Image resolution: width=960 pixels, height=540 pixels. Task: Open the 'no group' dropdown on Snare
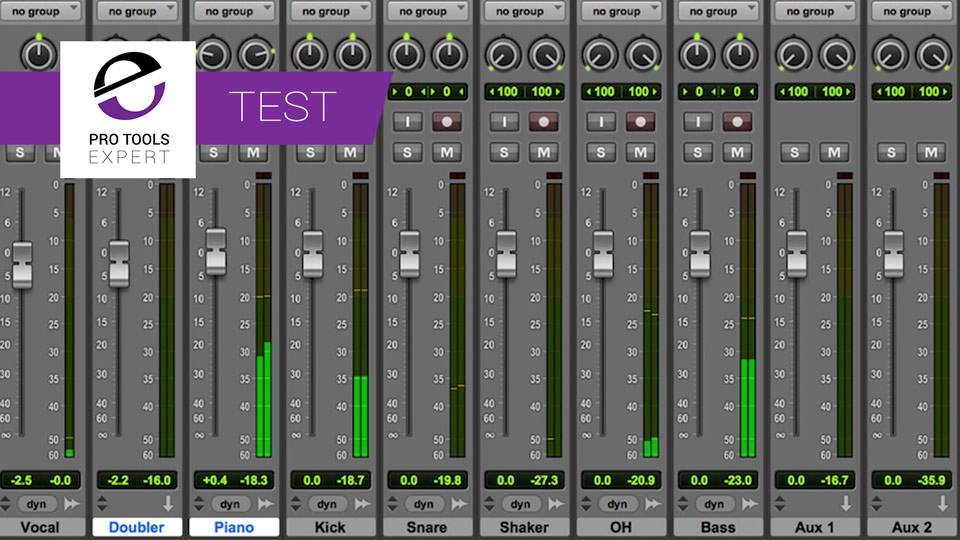427,11
